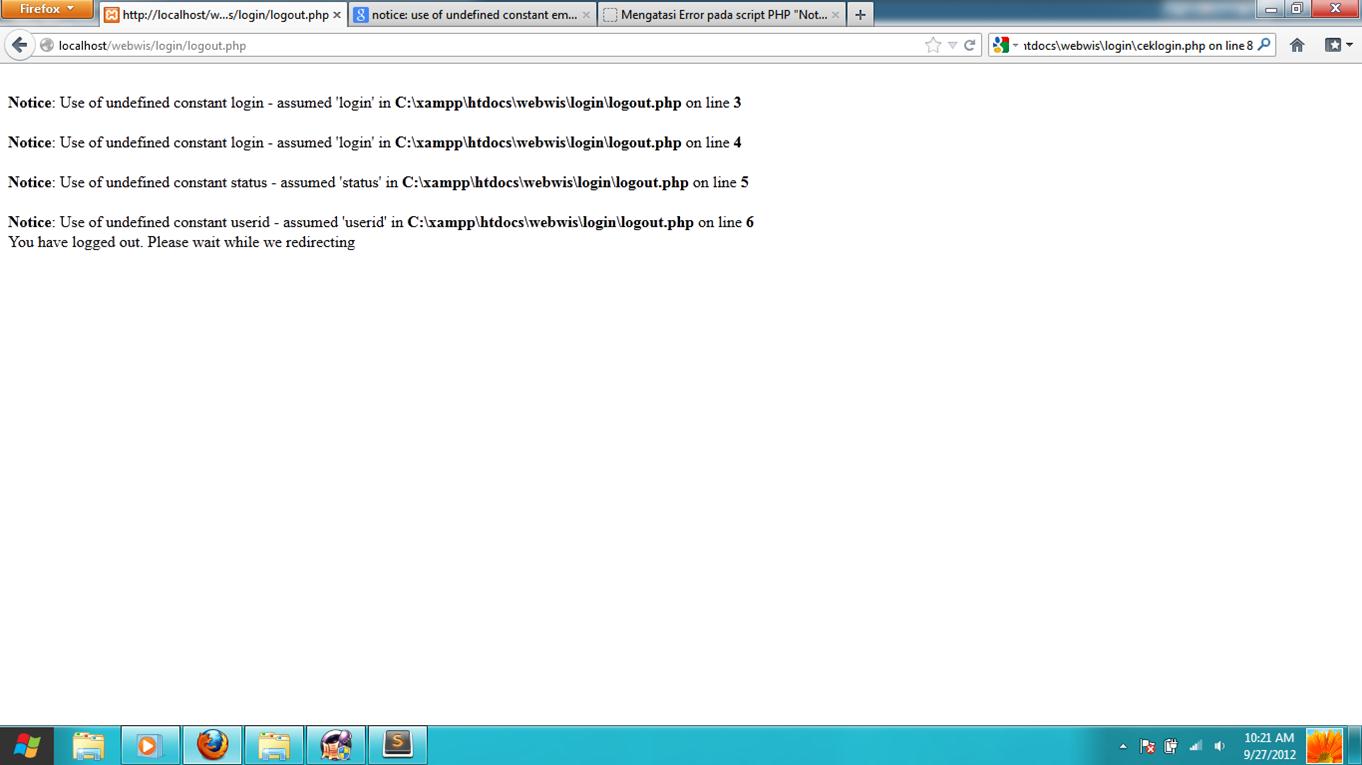The width and height of the screenshot is (1362, 765).
Task: Open the Bookmarks menu button
Action: pos(1338,45)
